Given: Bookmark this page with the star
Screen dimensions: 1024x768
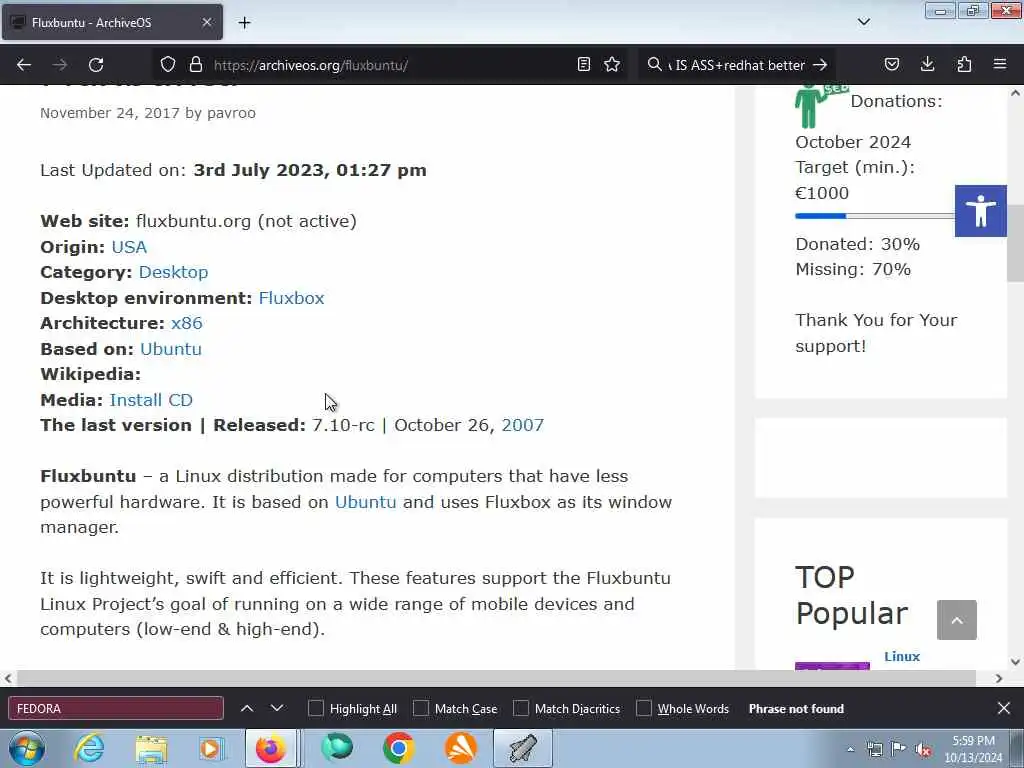Looking at the screenshot, I should click(612, 65).
